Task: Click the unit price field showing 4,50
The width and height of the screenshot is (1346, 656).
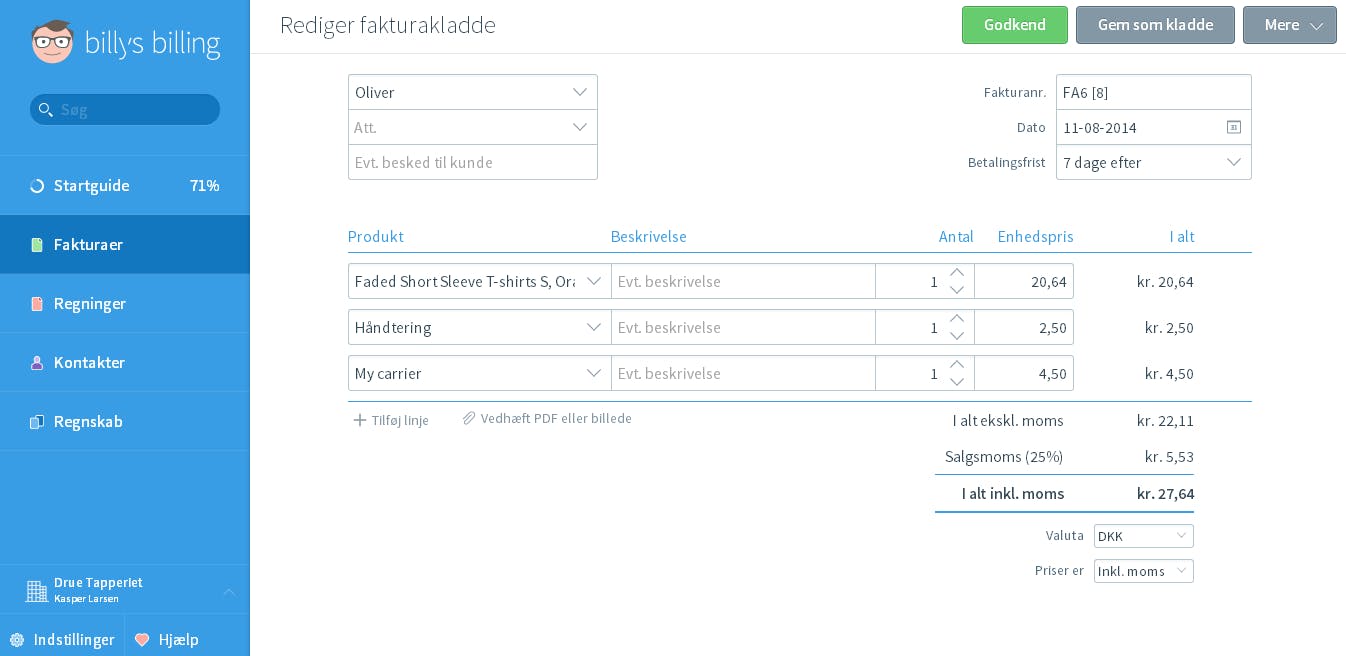Action: [1024, 374]
